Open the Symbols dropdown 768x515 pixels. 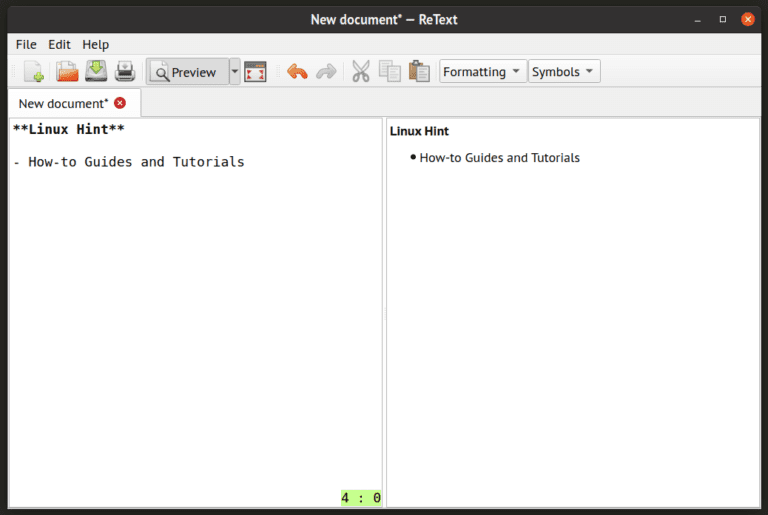pyautogui.click(x=564, y=72)
